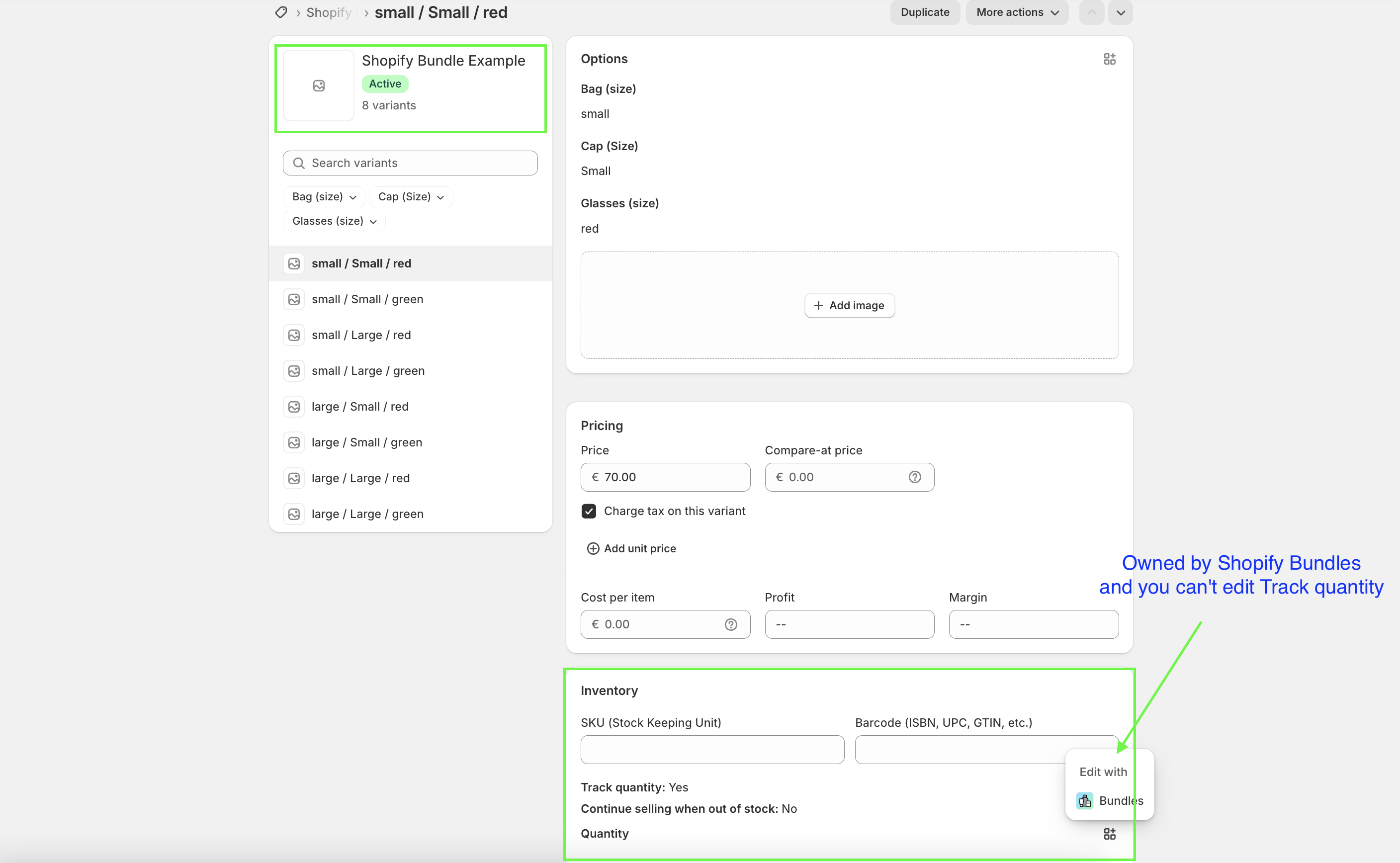The height and width of the screenshot is (863, 1400).
Task: Focus the Search variants field
Action: [410, 163]
